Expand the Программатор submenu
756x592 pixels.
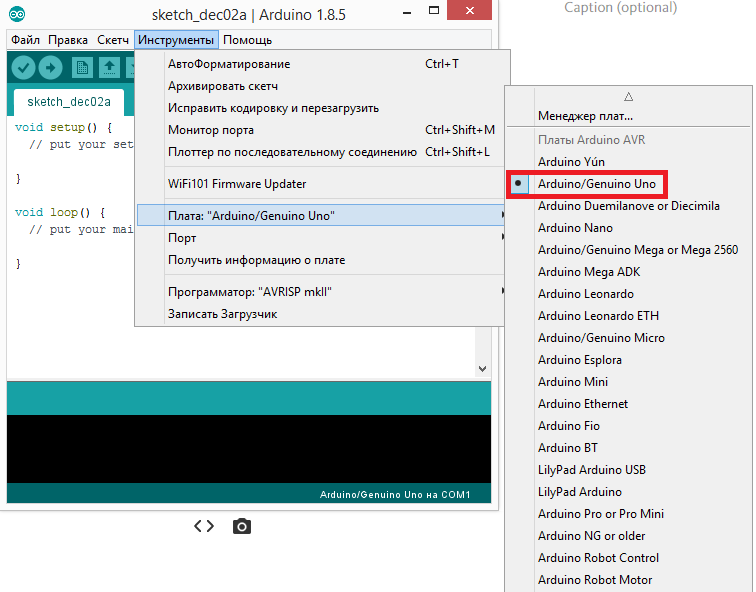(x=321, y=292)
